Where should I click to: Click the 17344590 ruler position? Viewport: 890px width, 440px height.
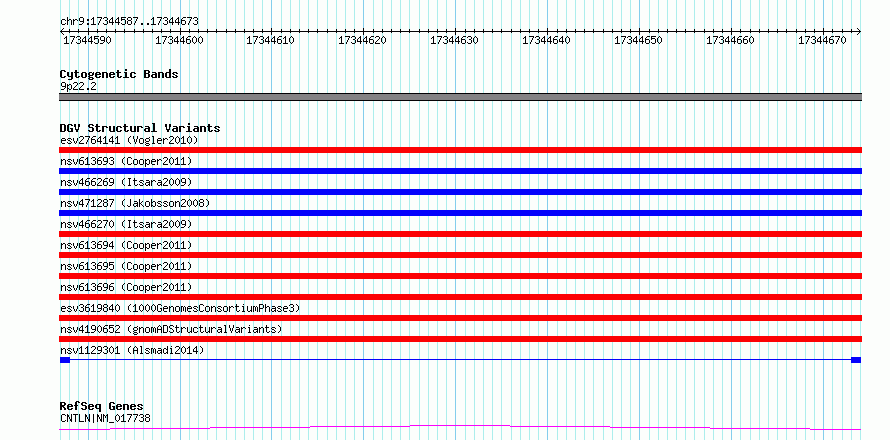87,40
